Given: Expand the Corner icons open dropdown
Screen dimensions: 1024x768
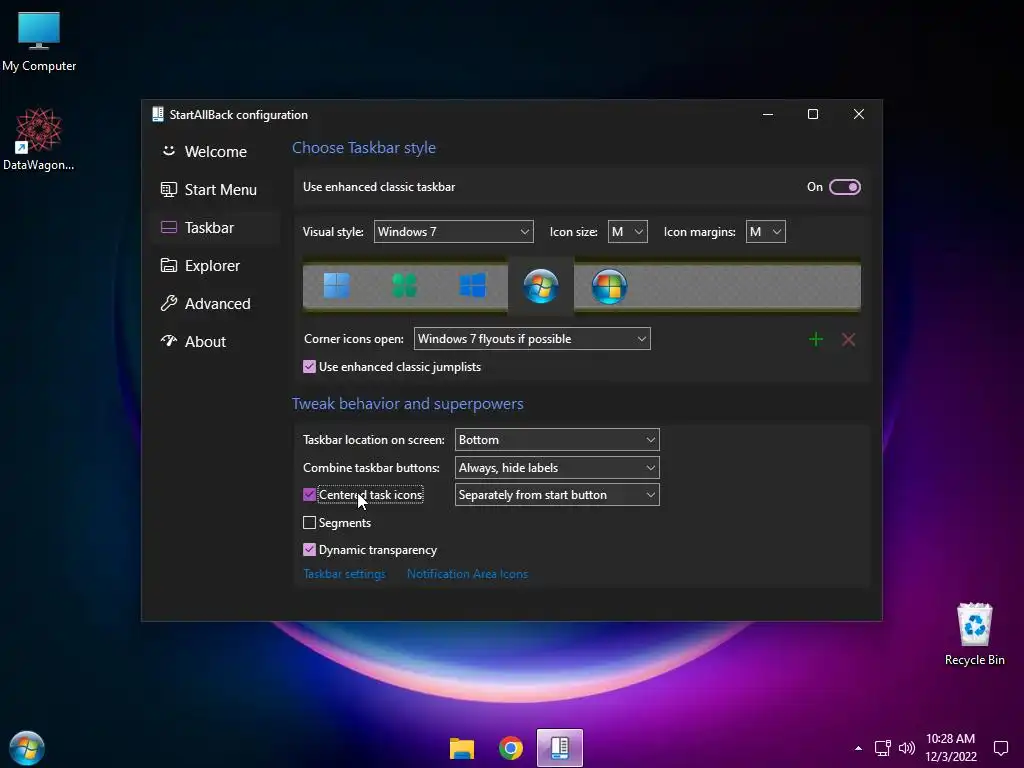Looking at the screenshot, I should tap(532, 339).
